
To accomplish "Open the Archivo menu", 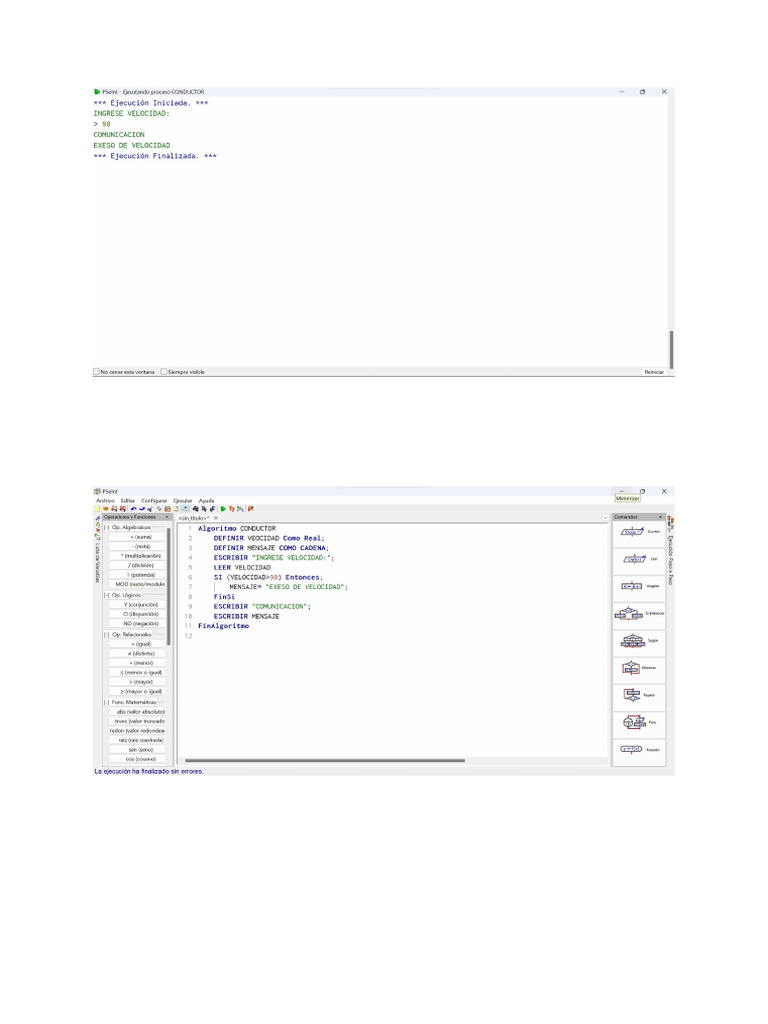I will click(x=105, y=501).
